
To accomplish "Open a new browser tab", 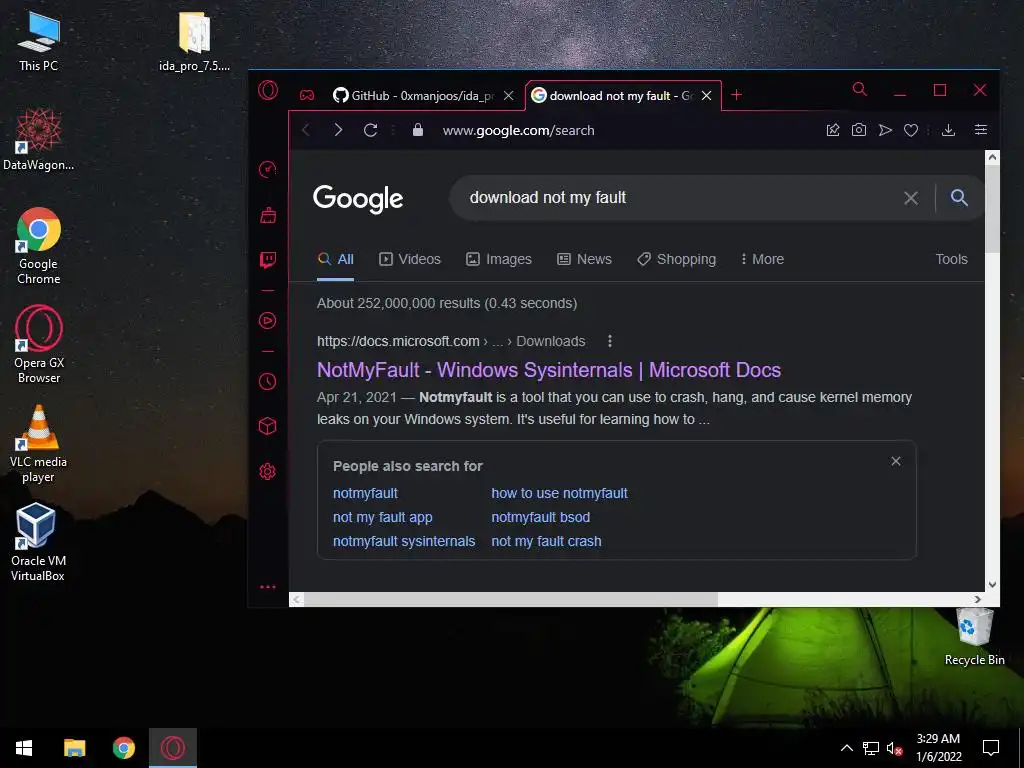I will click(736, 95).
